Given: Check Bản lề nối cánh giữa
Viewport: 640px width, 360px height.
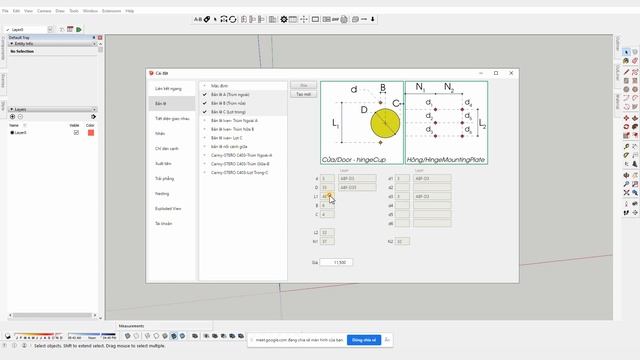Looking at the screenshot, I should (205, 147).
